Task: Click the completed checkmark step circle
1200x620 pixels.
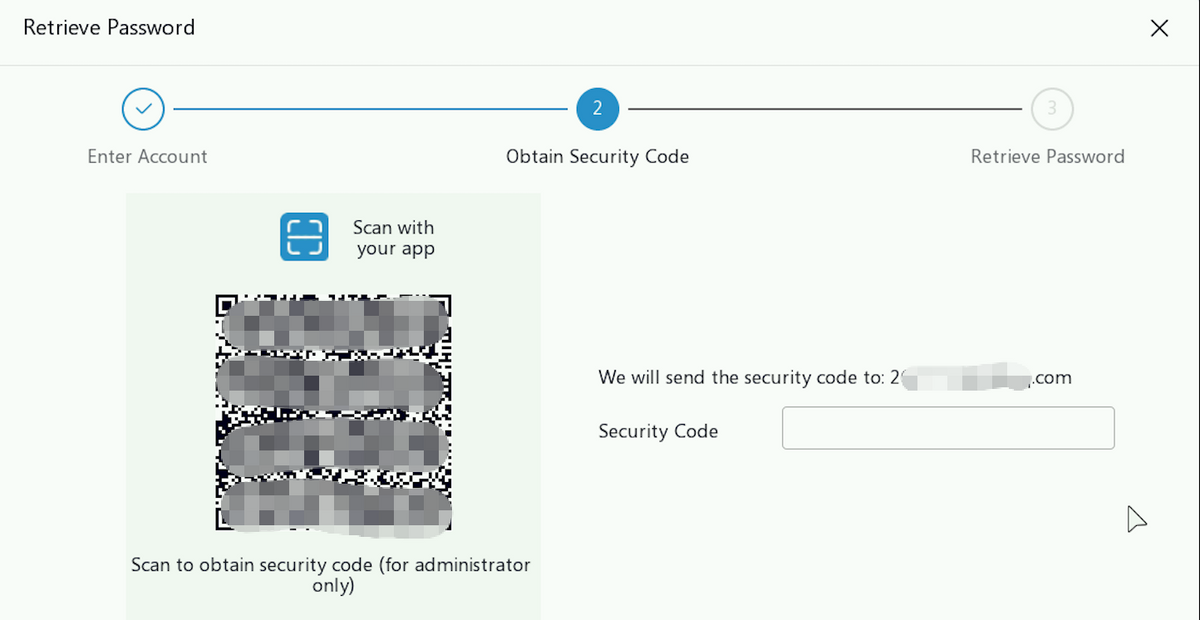Action: pyautogui.click(x=143, y=109)
